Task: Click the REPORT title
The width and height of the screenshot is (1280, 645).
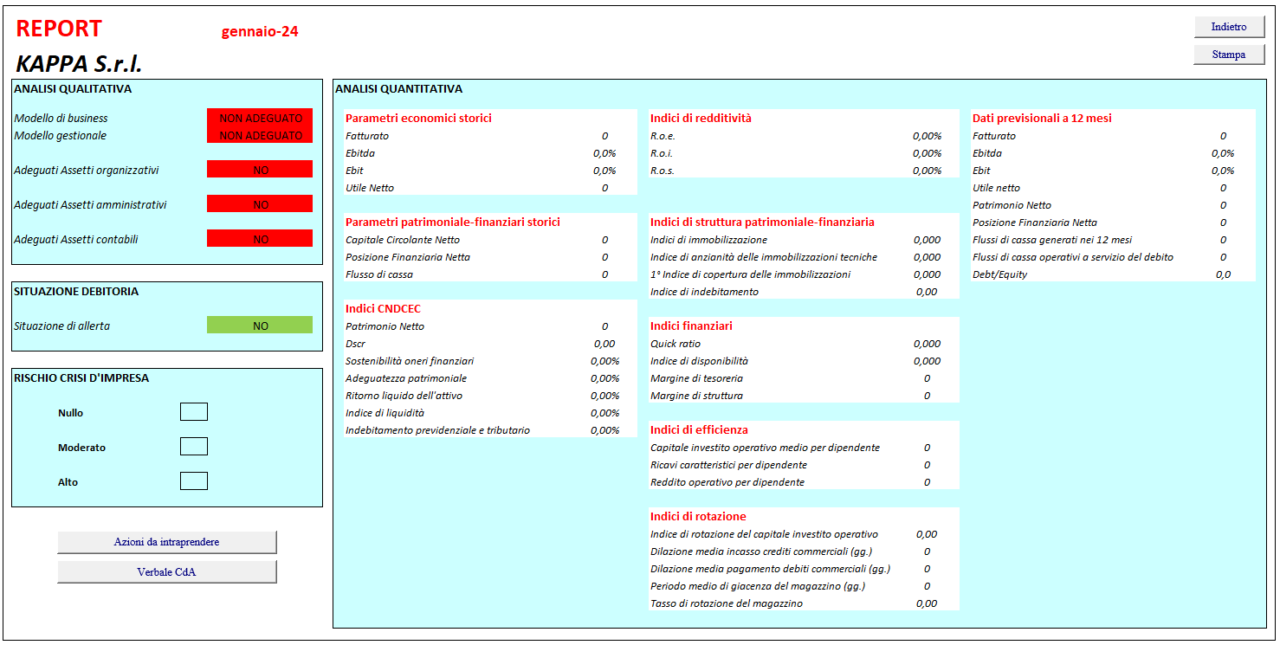Action: click(59, 29)
